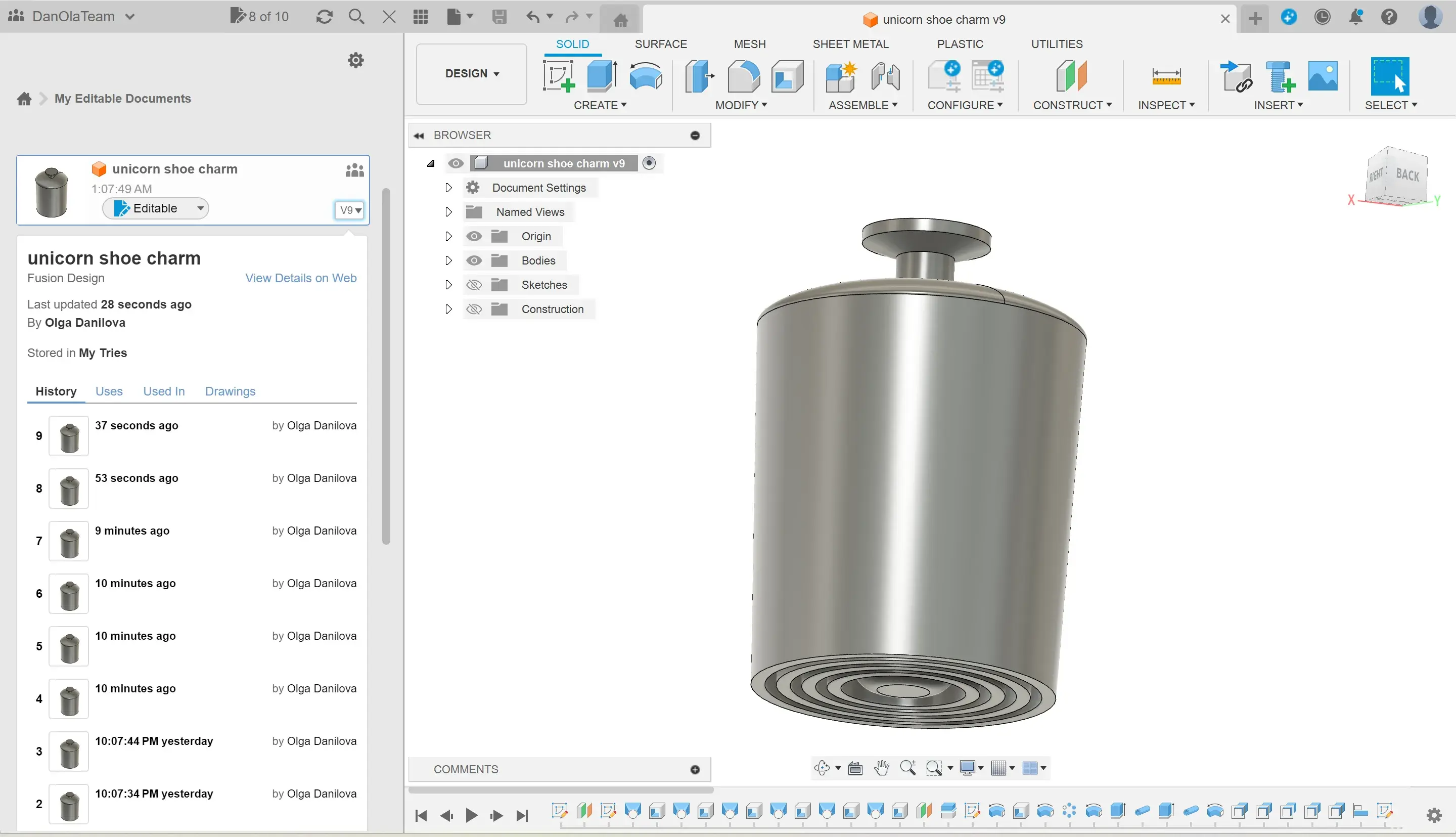The height and width of the screenshot is (837, 1456).
Task: Expand the Named Views node
Action: click(x=448, y=212)
